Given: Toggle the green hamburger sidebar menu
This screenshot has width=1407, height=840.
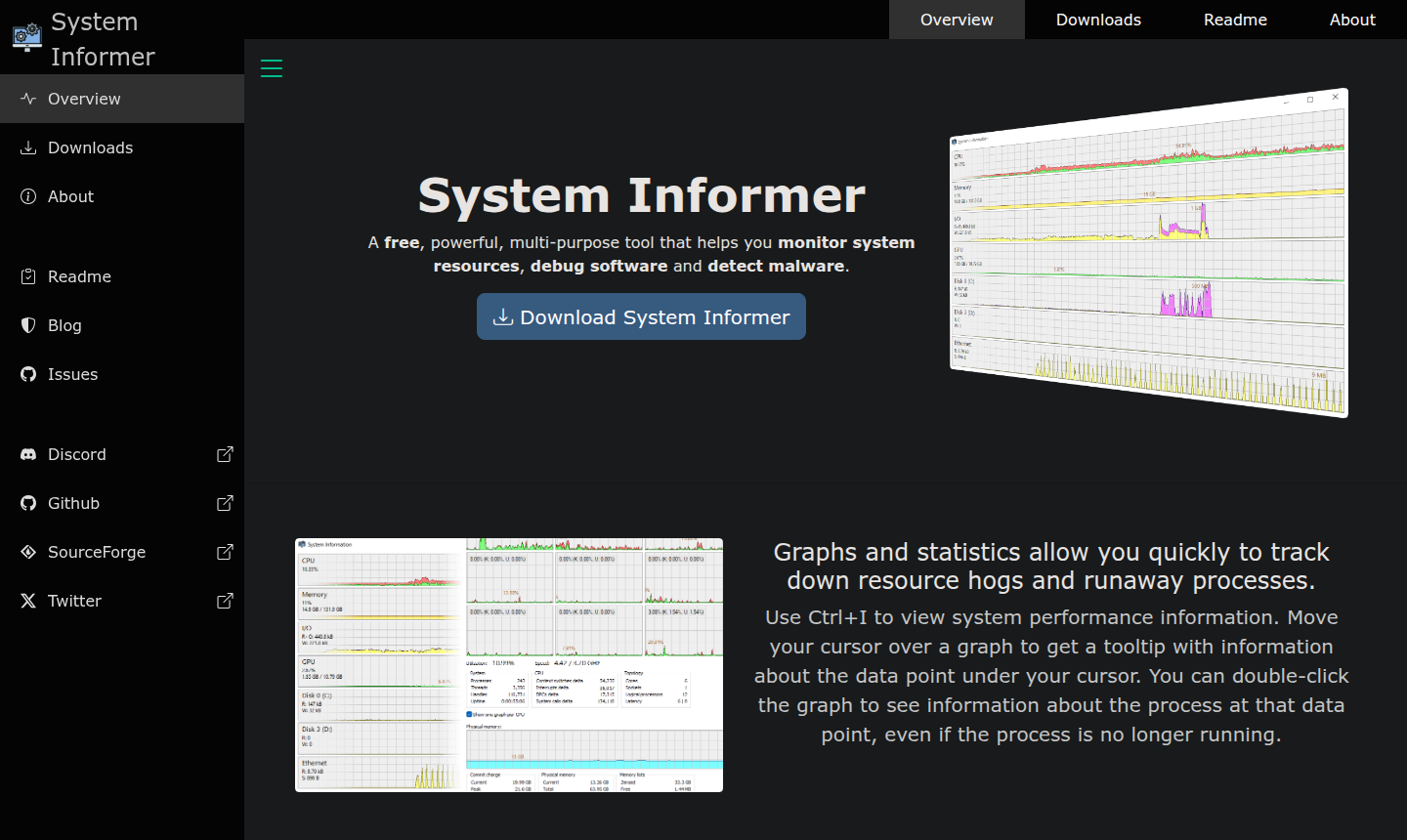Looking at the screenshot, I should point(272,68).
